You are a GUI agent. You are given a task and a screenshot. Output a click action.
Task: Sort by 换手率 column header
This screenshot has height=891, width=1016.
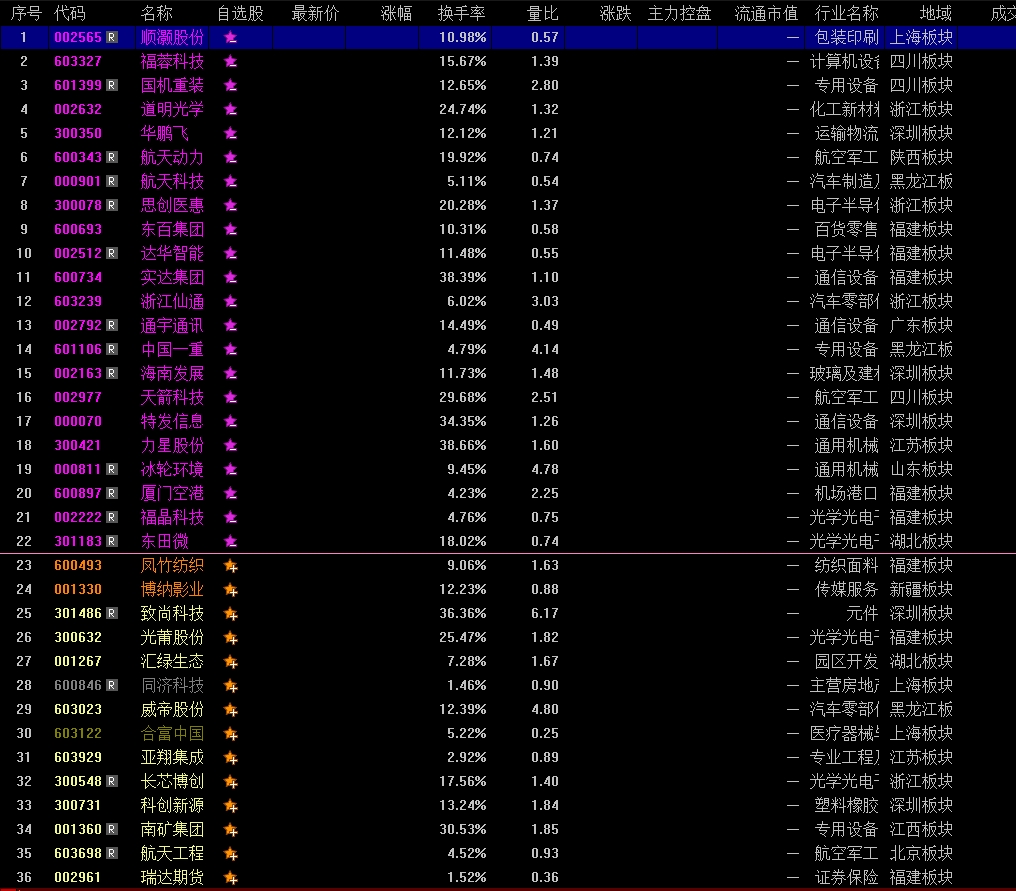point(461,13)
